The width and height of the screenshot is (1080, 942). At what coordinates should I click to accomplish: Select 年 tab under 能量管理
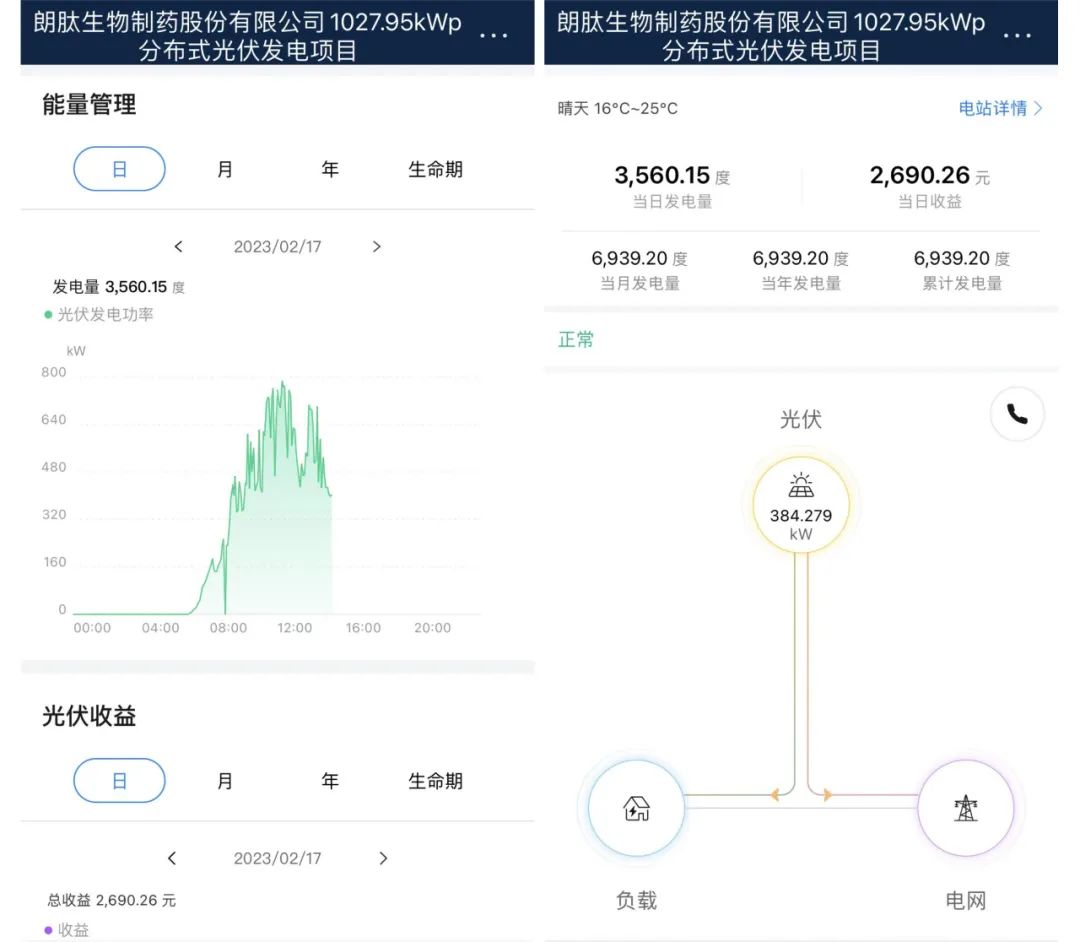(330, 169)
